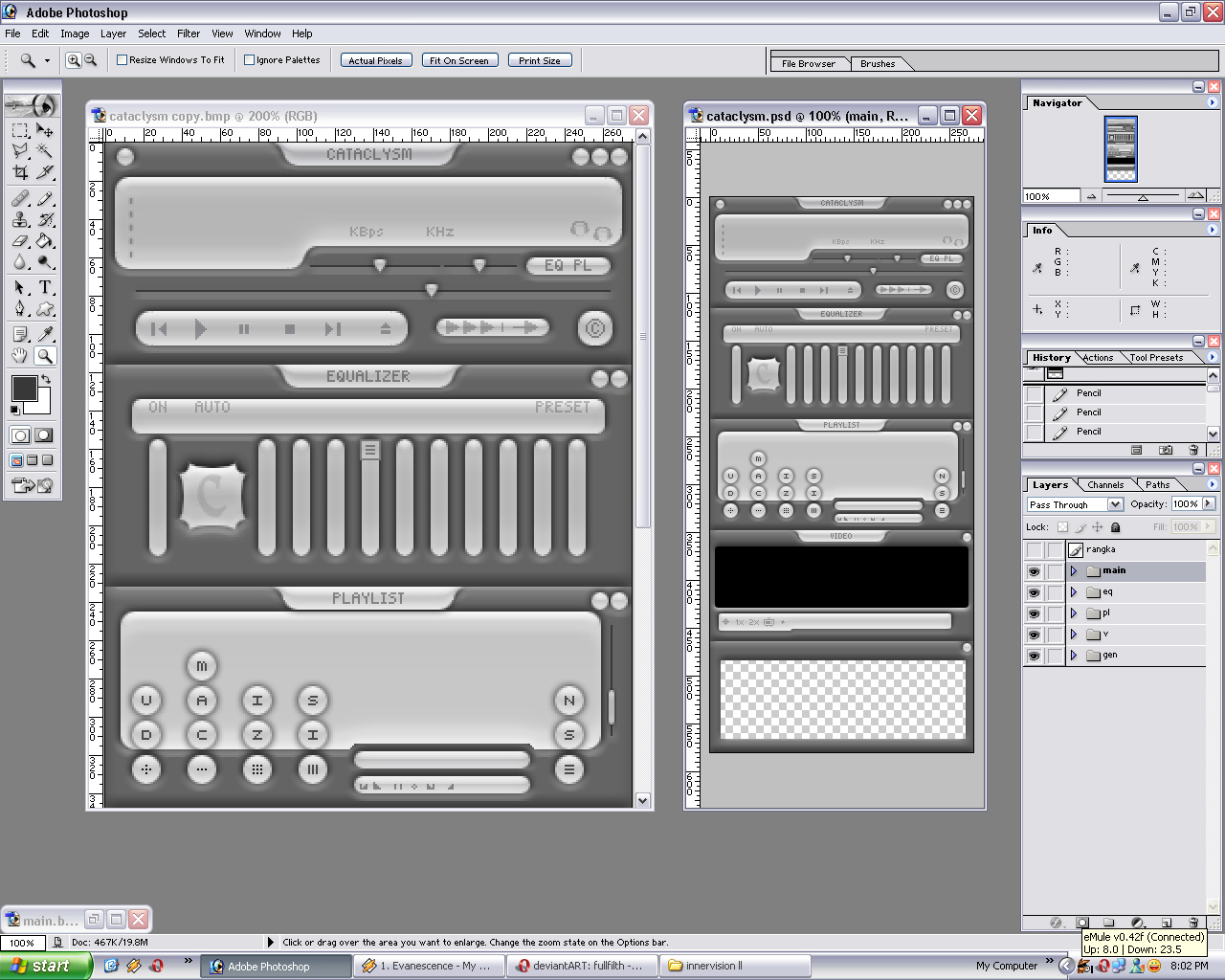Select the History Brush tool
The height and width of the screenshot is (980, 1225).
point(44,219)
